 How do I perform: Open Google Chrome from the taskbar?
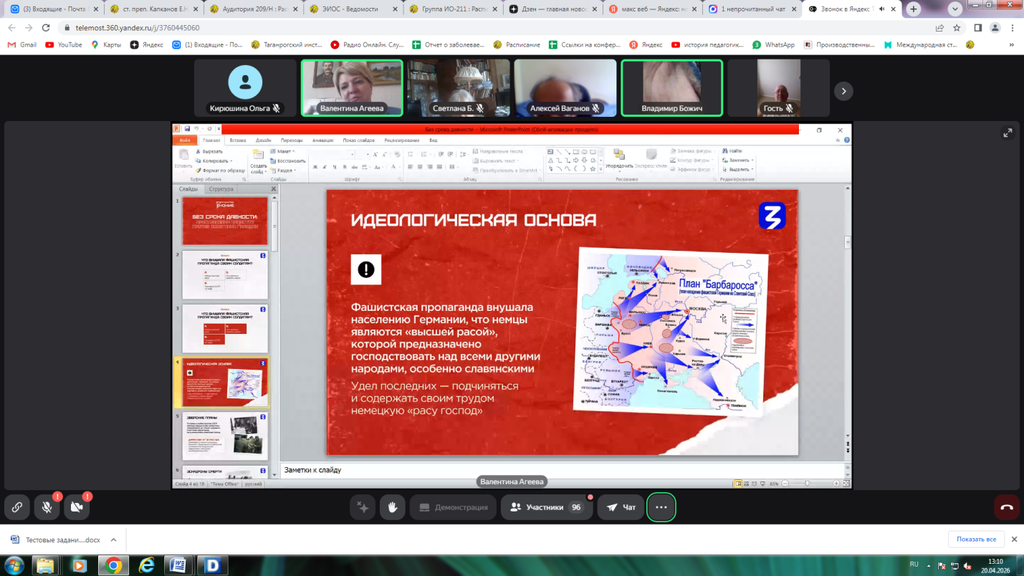pyautogui.click(x=112, y=565)
